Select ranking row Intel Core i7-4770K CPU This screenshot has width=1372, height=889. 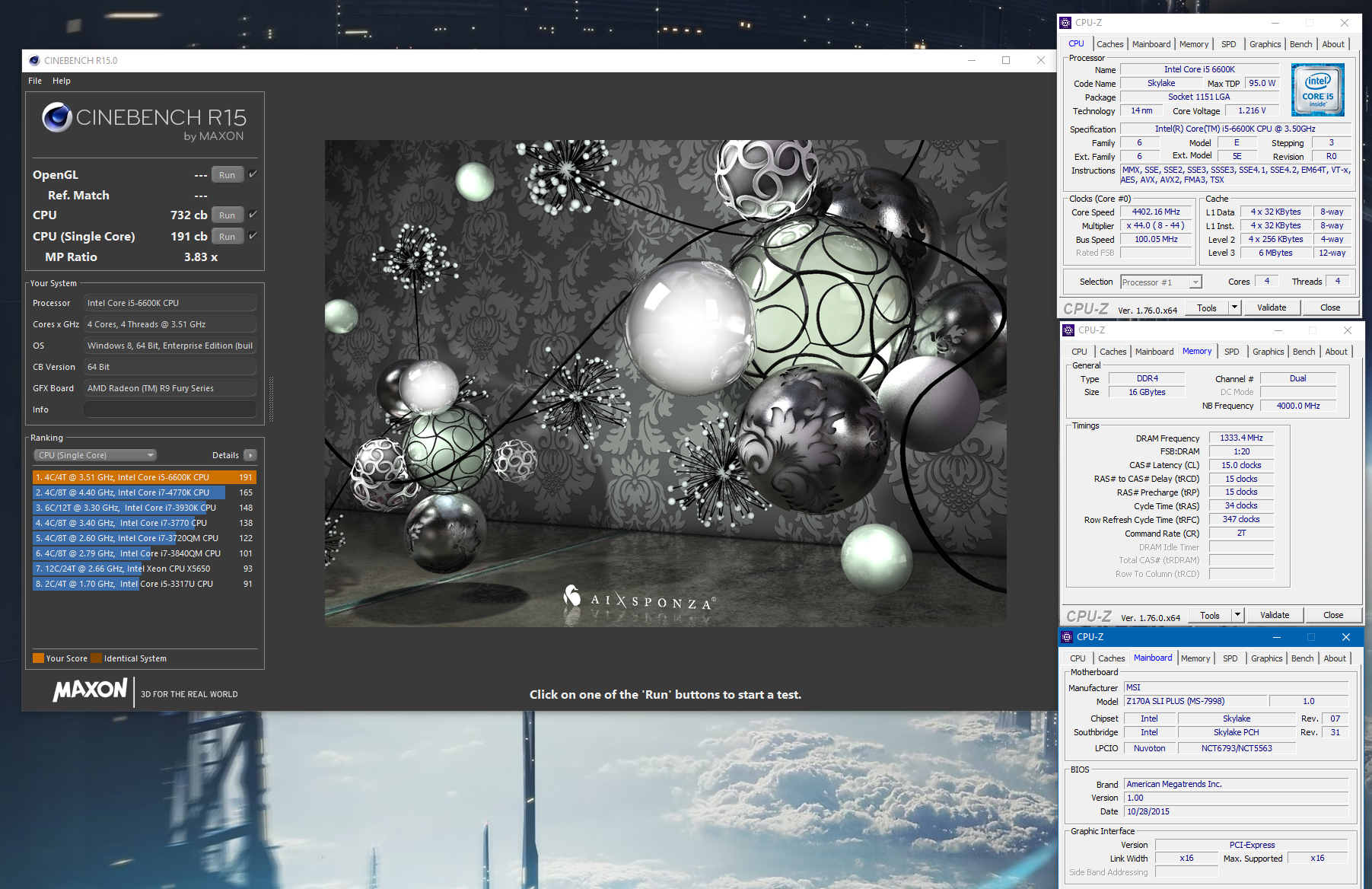point(145,492)
